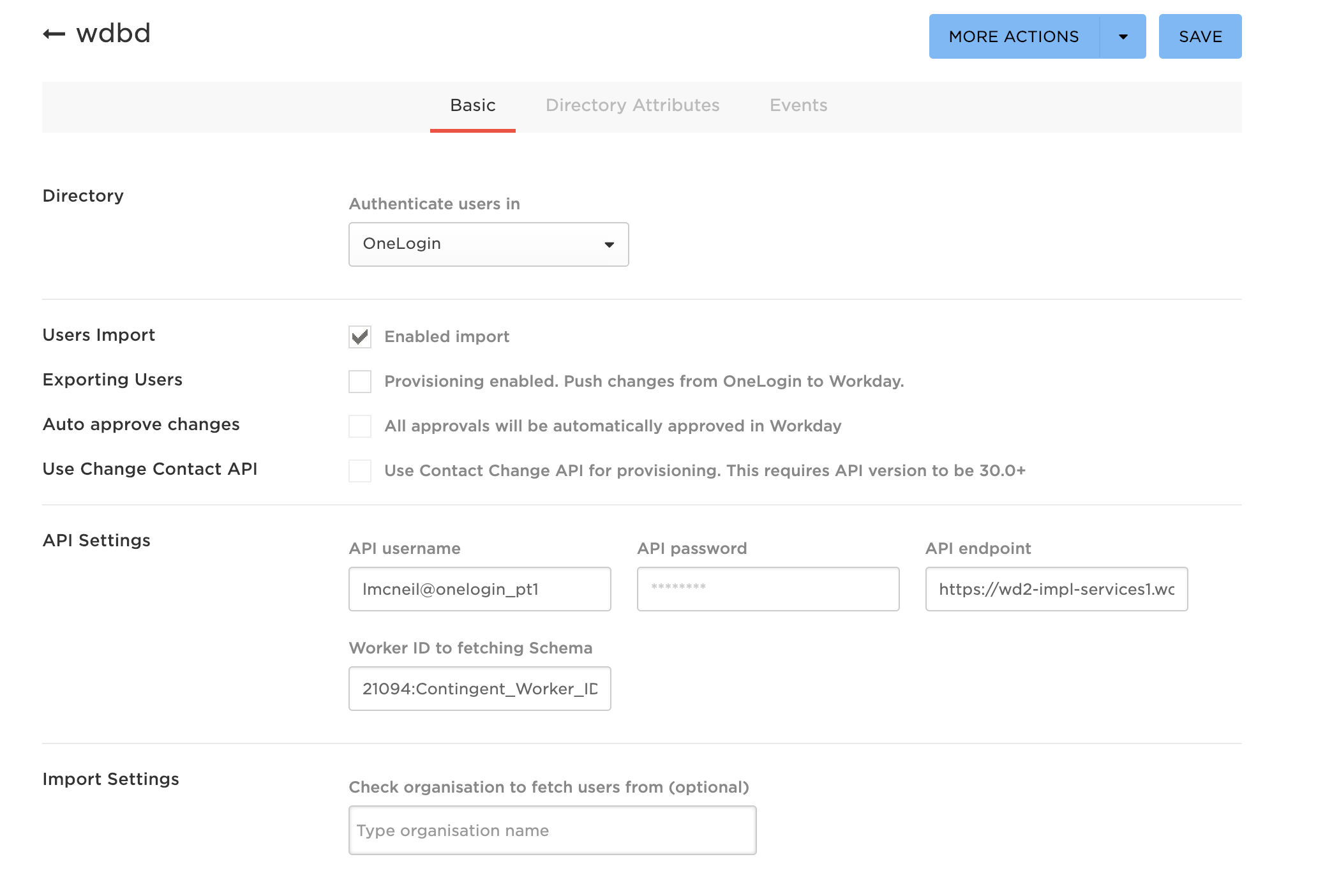Check the auto approve changes checkbox
1339x896 pixels.
pos(360,426)
